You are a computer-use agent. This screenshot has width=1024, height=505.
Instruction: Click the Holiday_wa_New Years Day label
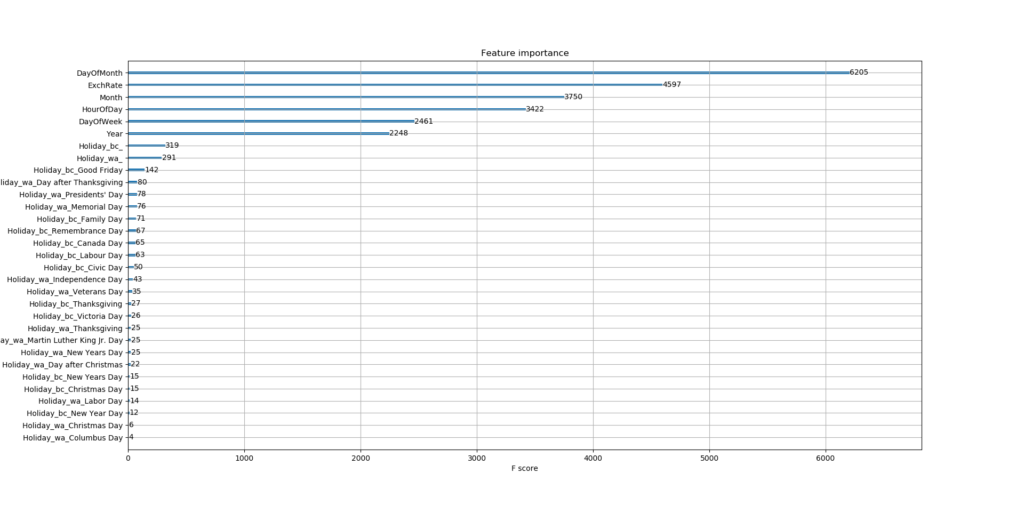(71, 352)
